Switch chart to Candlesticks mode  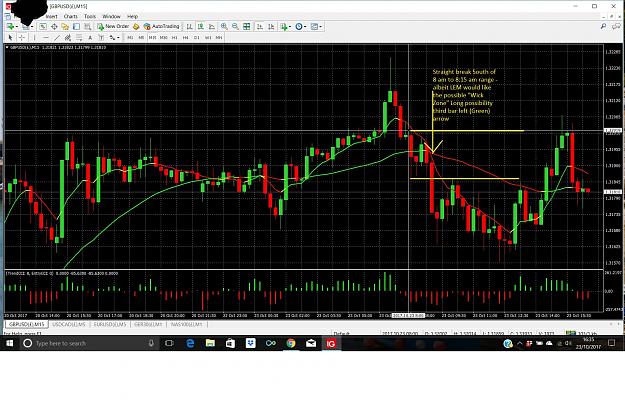tap(200, 27)
